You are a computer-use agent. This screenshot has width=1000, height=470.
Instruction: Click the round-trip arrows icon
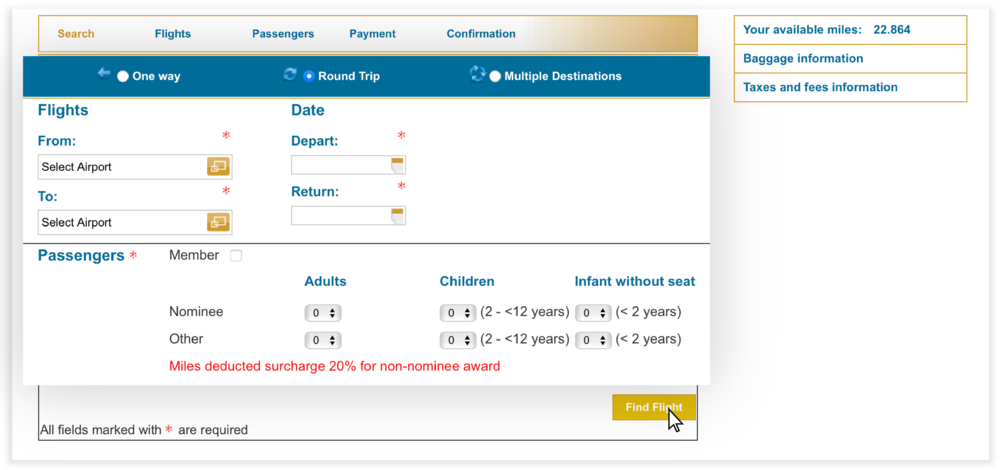click(290, 74)
